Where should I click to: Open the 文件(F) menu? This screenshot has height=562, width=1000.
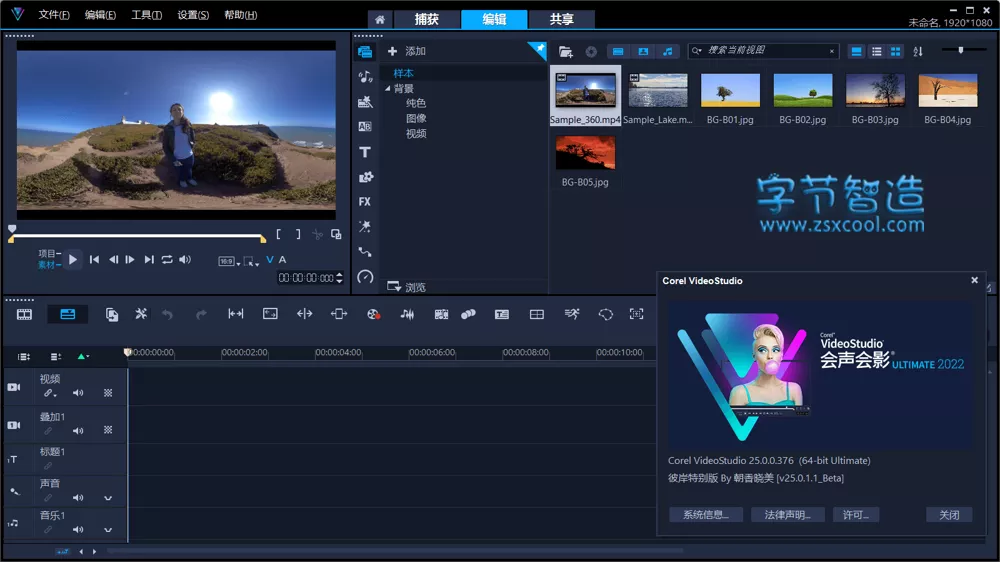click(54, 15)
